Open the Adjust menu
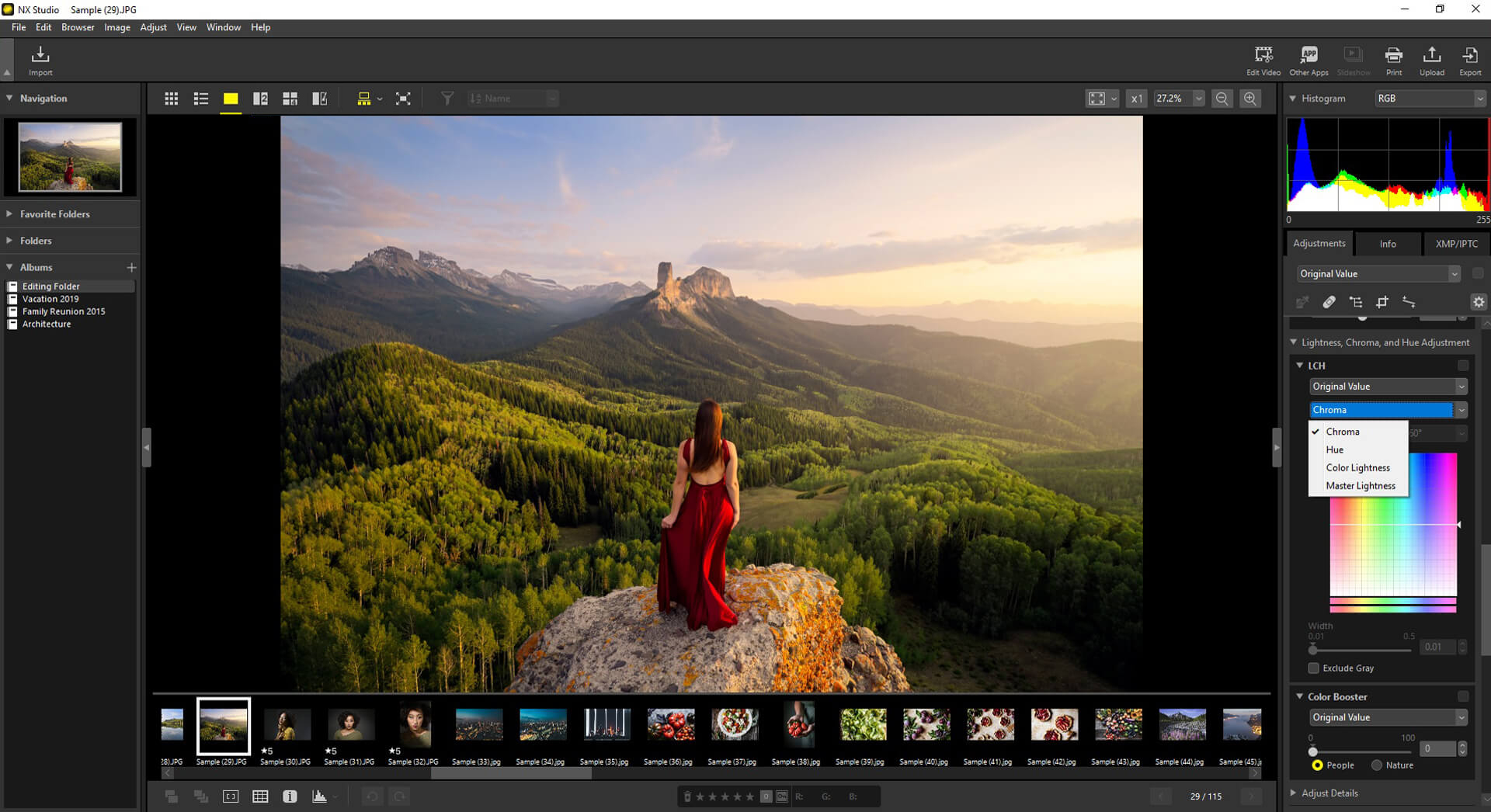This screenshot has height=812, width=1491. tap(153, 27)
